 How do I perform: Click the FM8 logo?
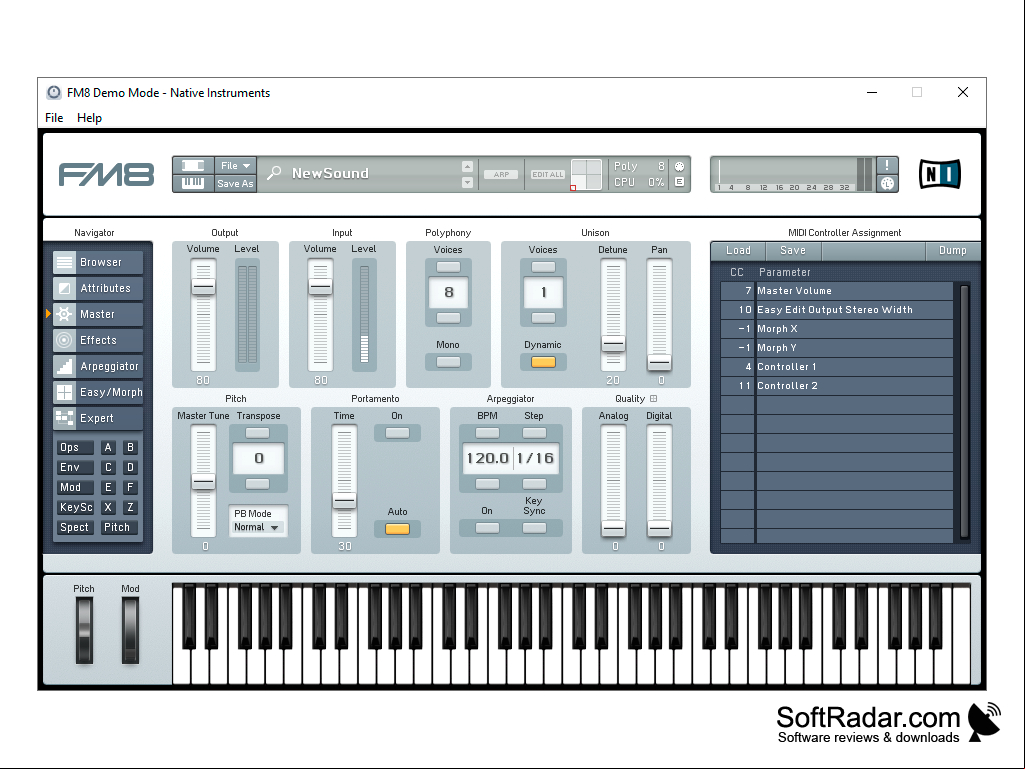[x=107, y=175]
